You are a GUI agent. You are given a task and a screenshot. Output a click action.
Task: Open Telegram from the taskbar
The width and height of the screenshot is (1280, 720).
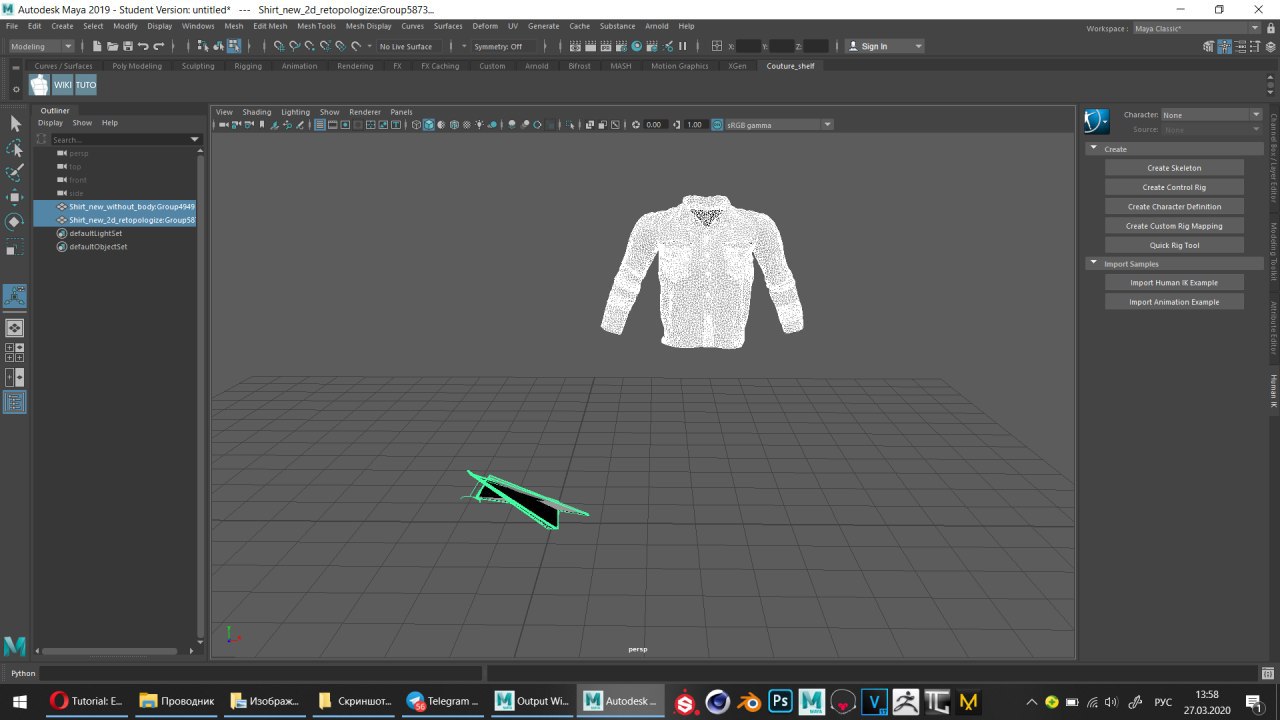click(x=444, y=701)
